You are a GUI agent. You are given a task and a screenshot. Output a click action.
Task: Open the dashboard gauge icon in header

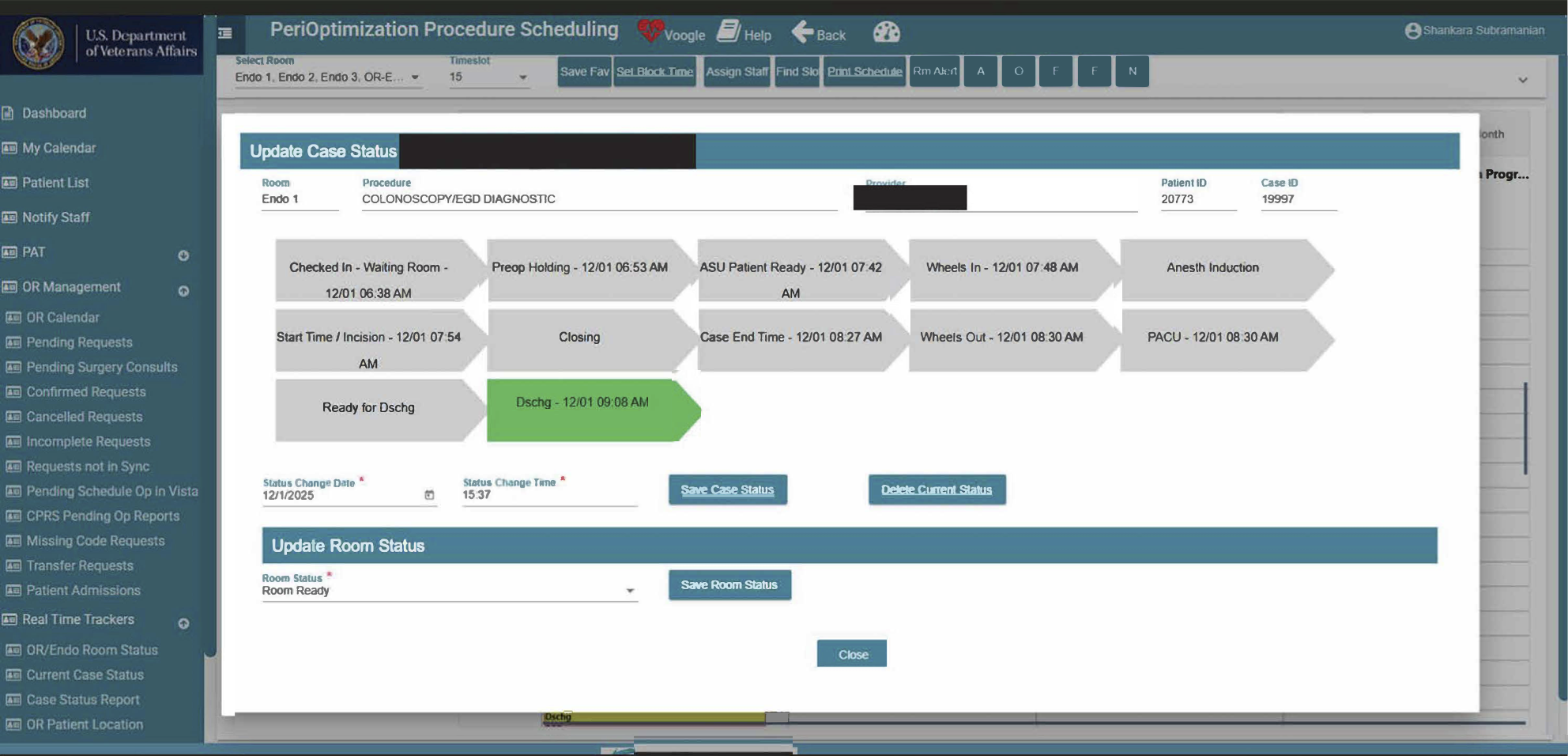(x=886, y=32)
